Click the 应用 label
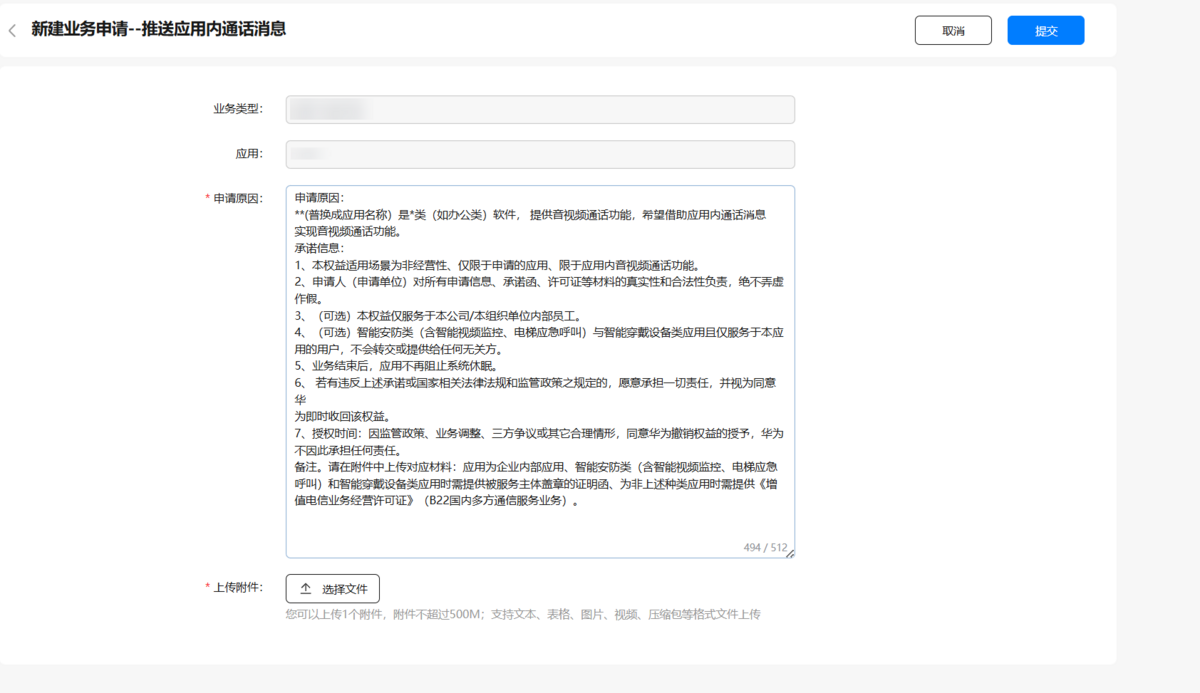The width and height of the screenshot is (1200, 693). coord(248,154)
